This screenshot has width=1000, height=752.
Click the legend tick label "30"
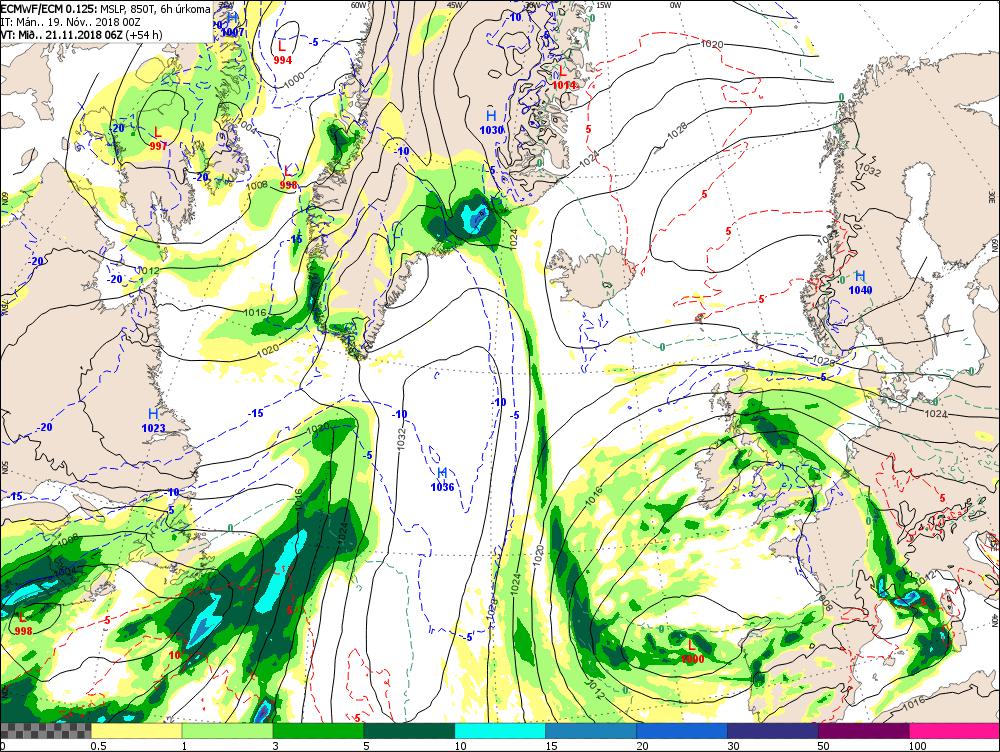pos(733,746)
